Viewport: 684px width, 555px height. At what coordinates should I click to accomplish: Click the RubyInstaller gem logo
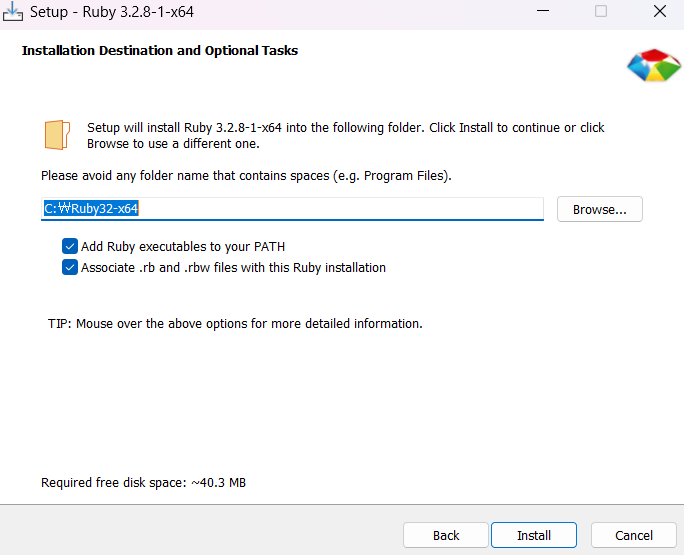(x=653, y=65)
